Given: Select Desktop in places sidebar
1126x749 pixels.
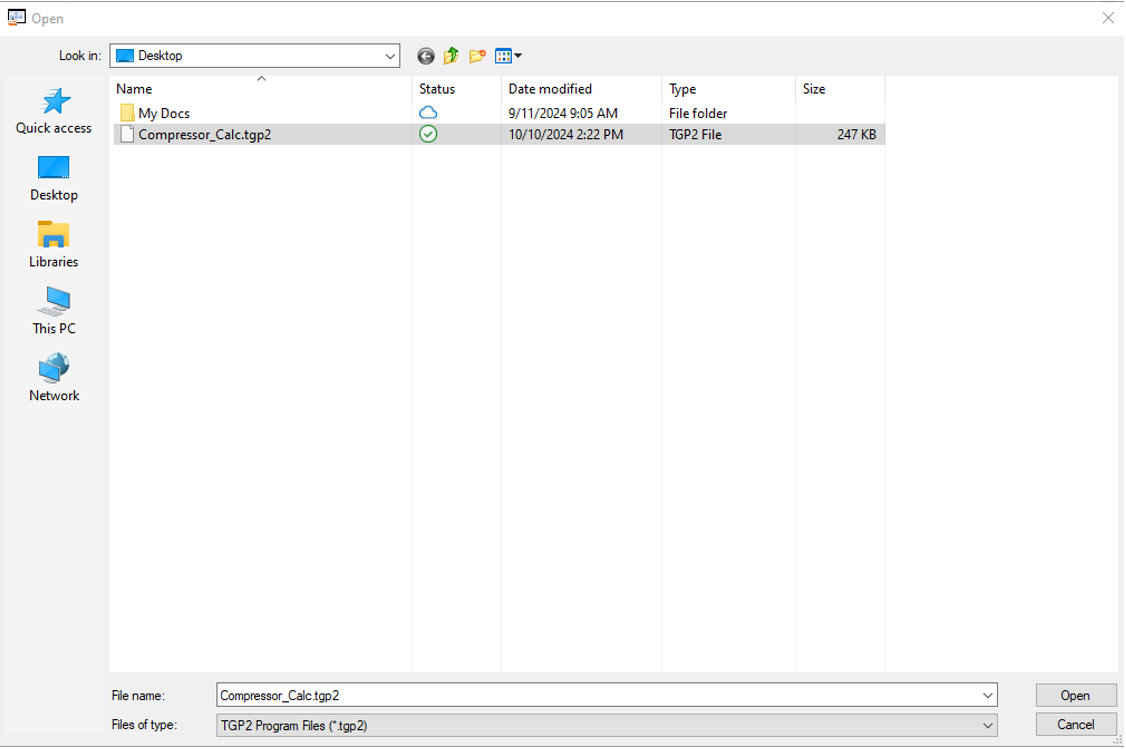Looking at the screenshot, I should pos(54,179).
